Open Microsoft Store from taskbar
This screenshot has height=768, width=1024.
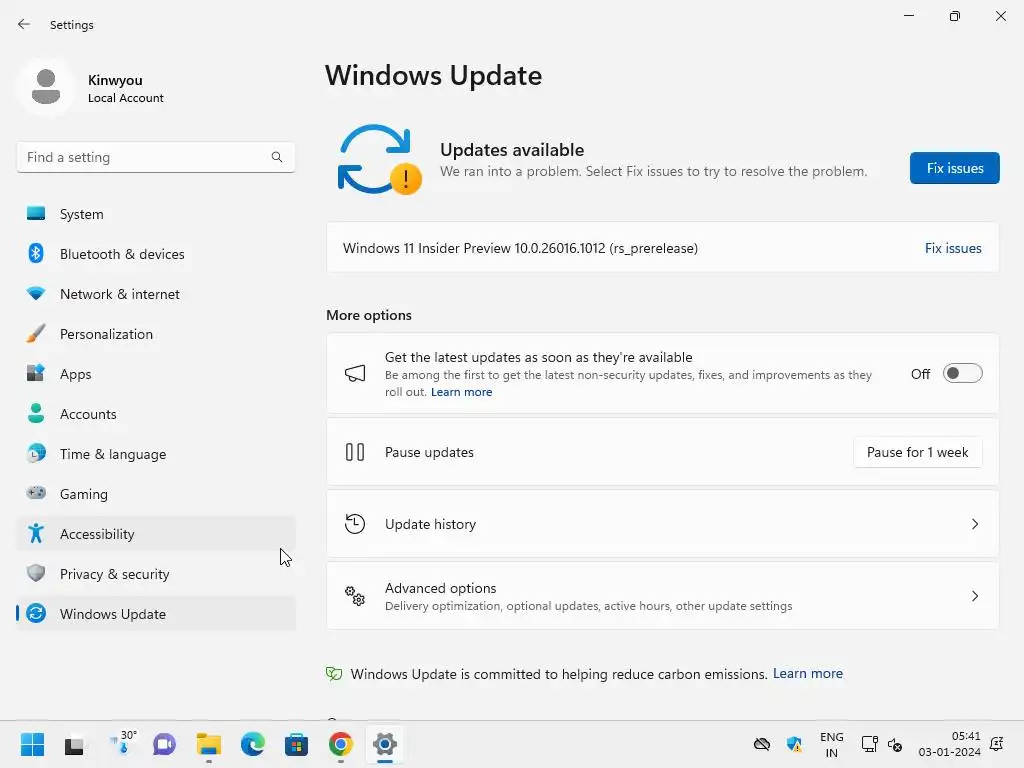[296, 744]
